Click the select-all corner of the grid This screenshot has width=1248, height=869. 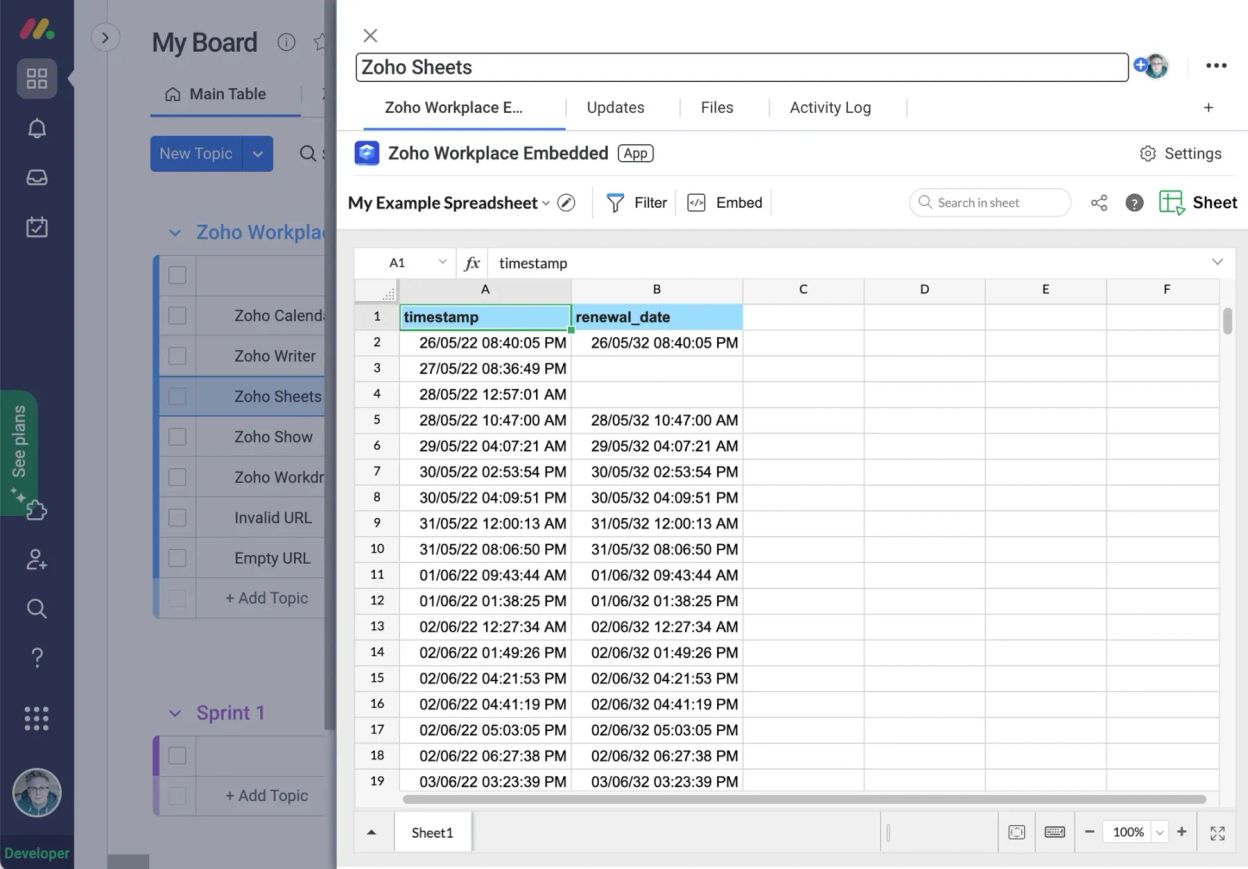point(377,291)
